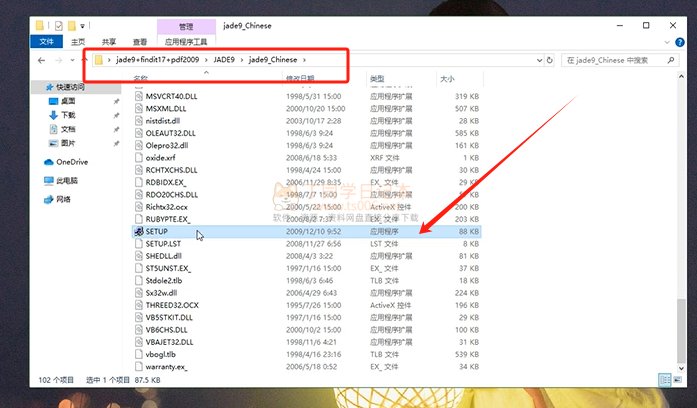Image resolution: width=697 pixels, height=408 pixels.
Task: Select the VB6CHS.DLL file name
Action: pyautogui.click(x=166, y=330)
